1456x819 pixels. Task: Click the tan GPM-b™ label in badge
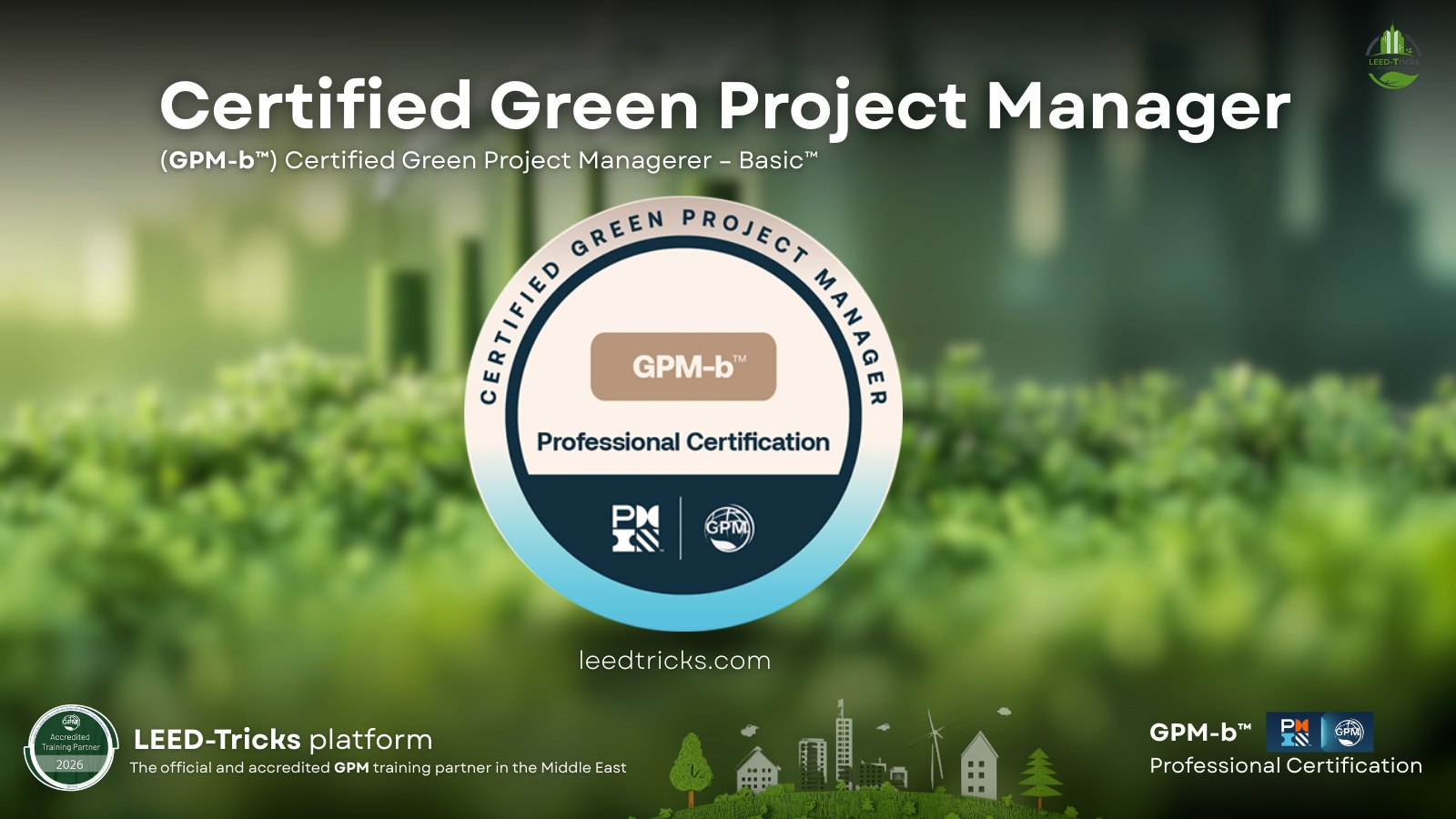tap(683, 367)
